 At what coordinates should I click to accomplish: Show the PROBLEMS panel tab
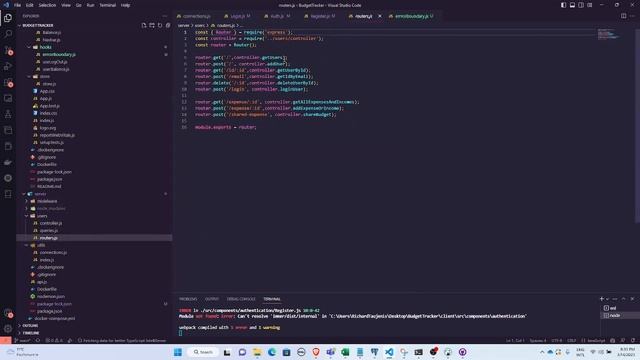coord(188,299)
